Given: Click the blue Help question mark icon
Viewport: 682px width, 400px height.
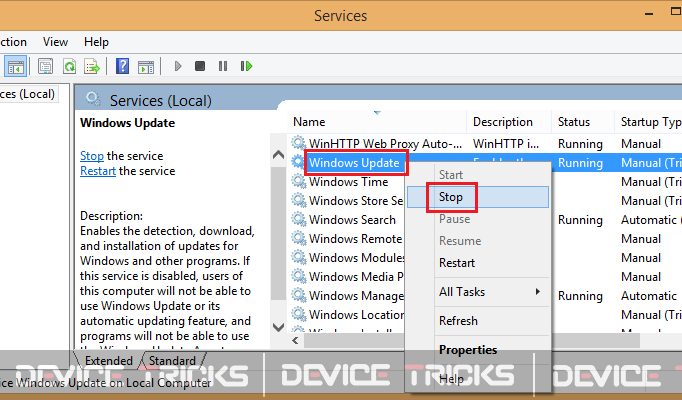Looking at the screenshot, I should click(123, 66).
